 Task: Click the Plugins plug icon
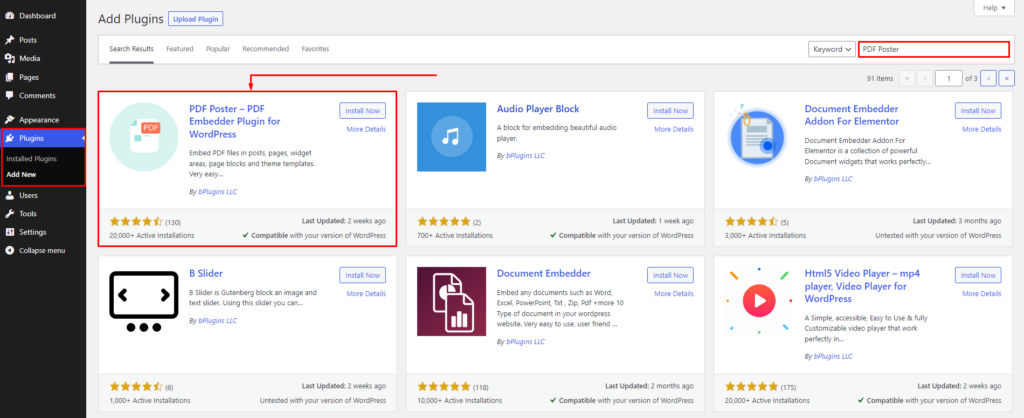click(10, 138)
